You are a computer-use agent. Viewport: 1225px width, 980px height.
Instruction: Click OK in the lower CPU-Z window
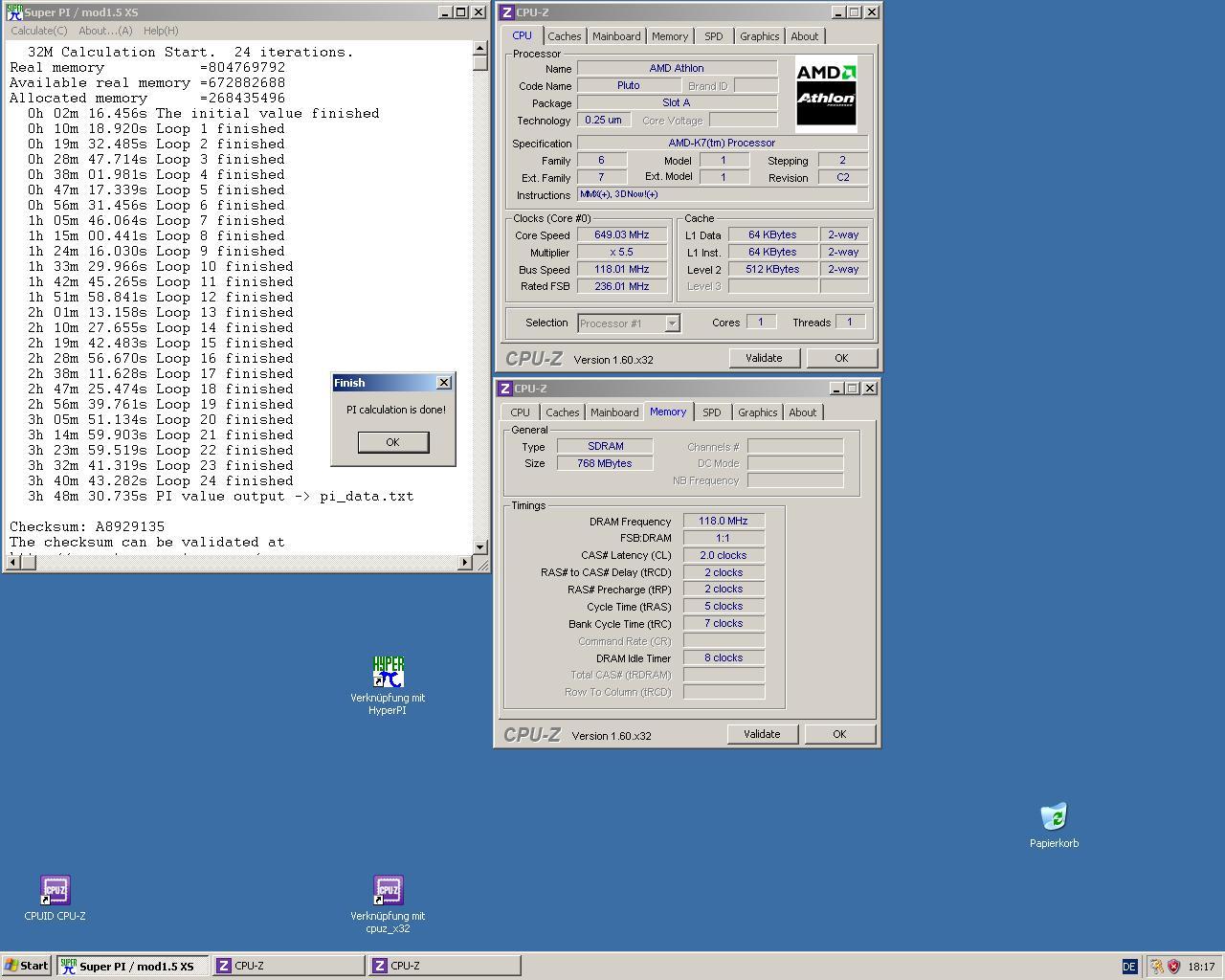(839, 734)
